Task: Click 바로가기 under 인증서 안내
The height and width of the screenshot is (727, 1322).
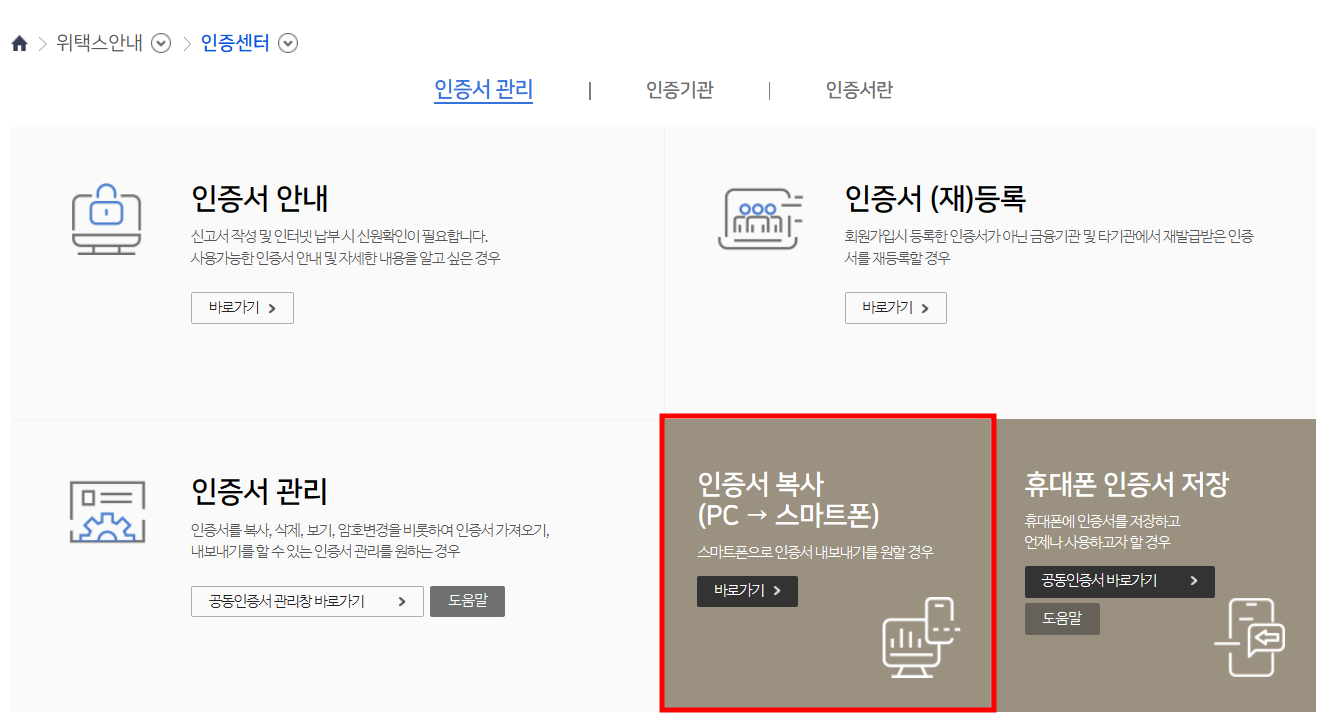Action: (x=242, y=308)
